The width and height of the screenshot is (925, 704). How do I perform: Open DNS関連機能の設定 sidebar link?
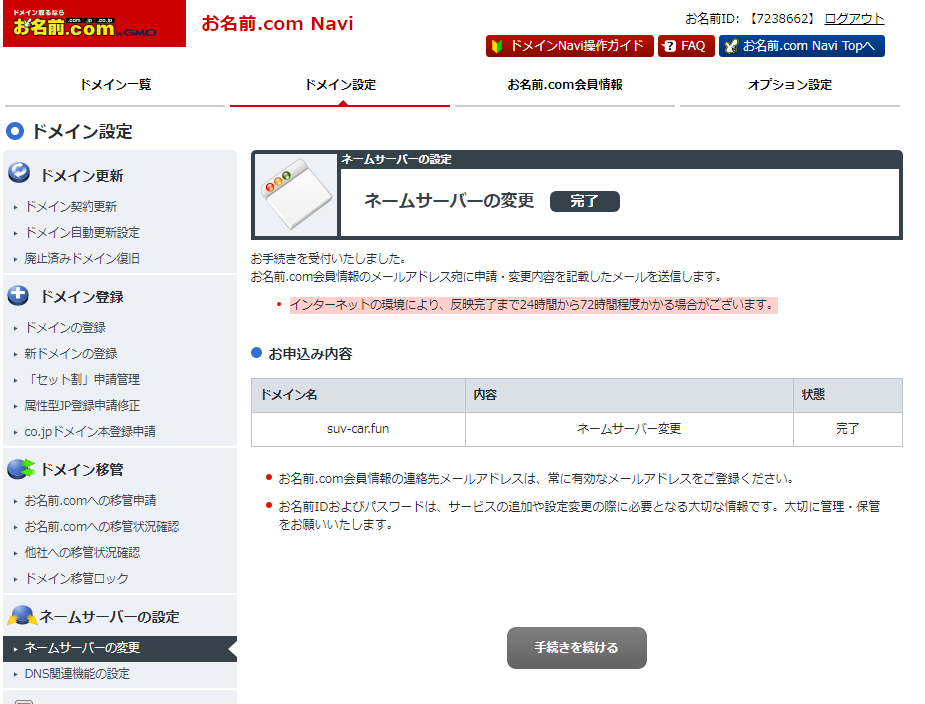77,674
